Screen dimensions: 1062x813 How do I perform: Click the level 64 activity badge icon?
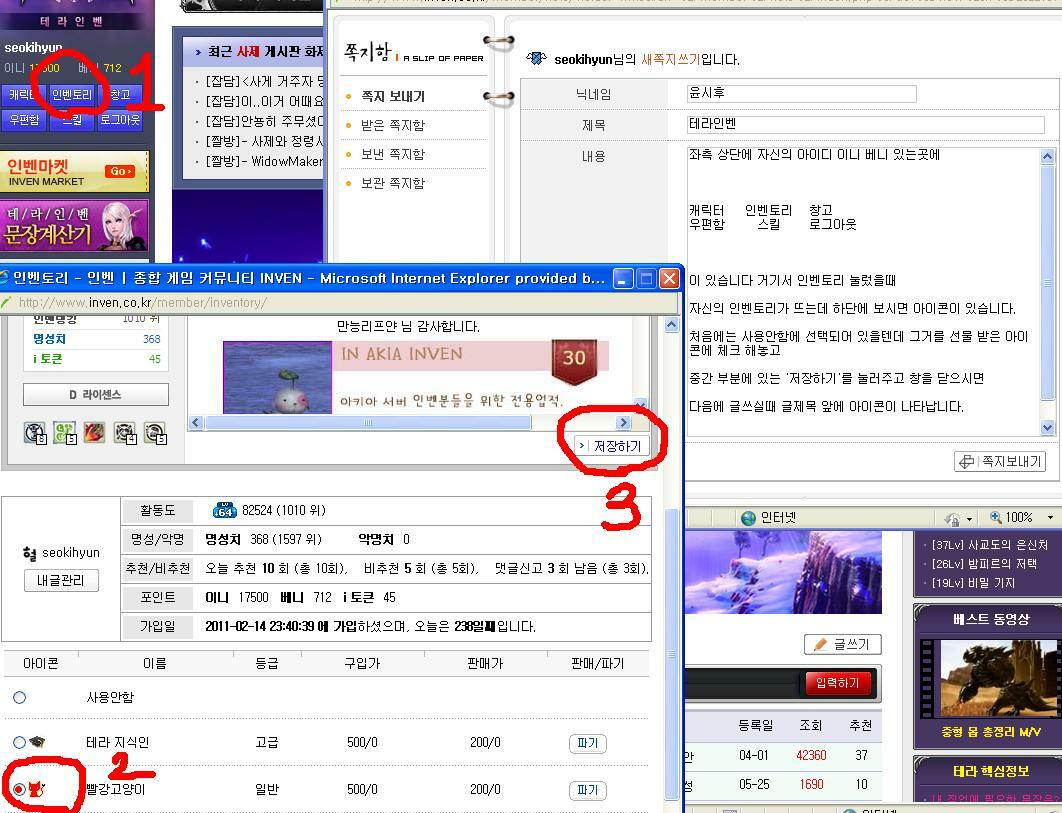[x=224, y=510]
